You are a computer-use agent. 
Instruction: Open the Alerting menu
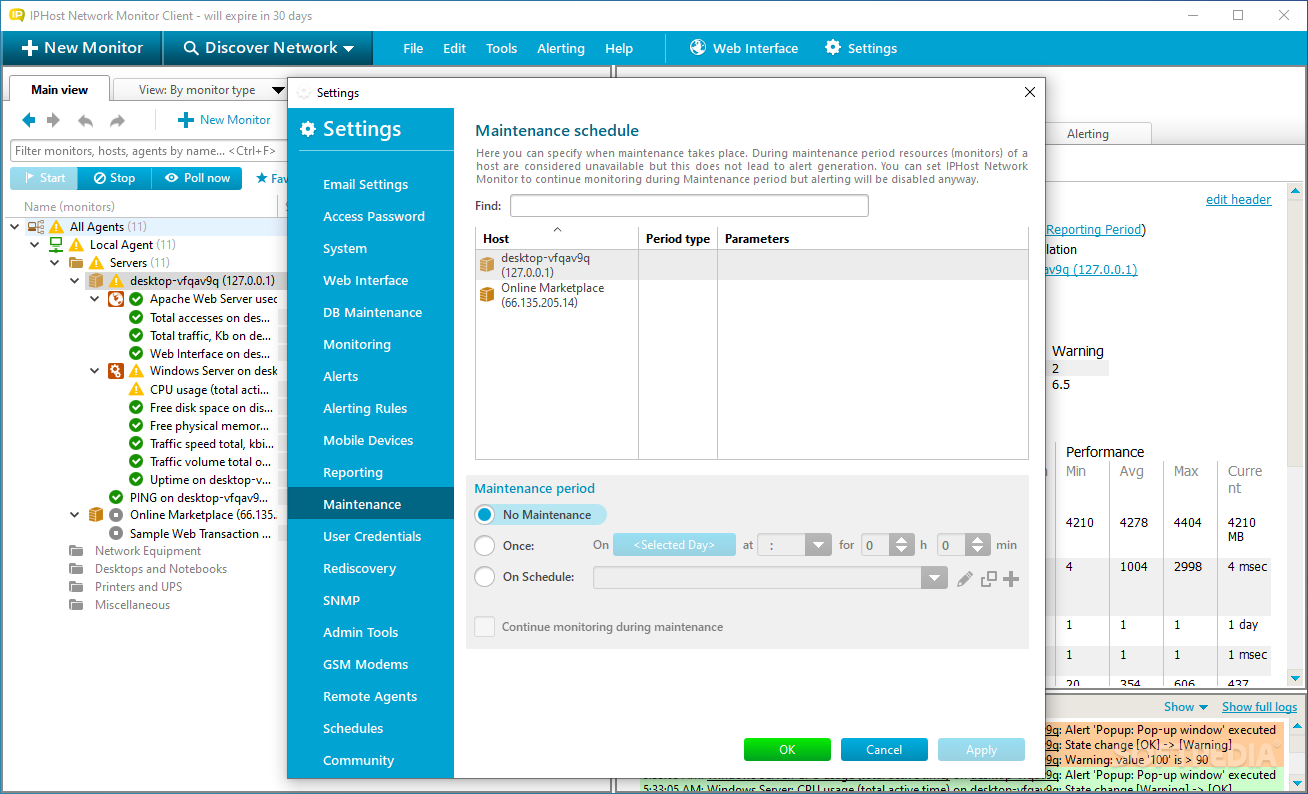pos(561,48)
